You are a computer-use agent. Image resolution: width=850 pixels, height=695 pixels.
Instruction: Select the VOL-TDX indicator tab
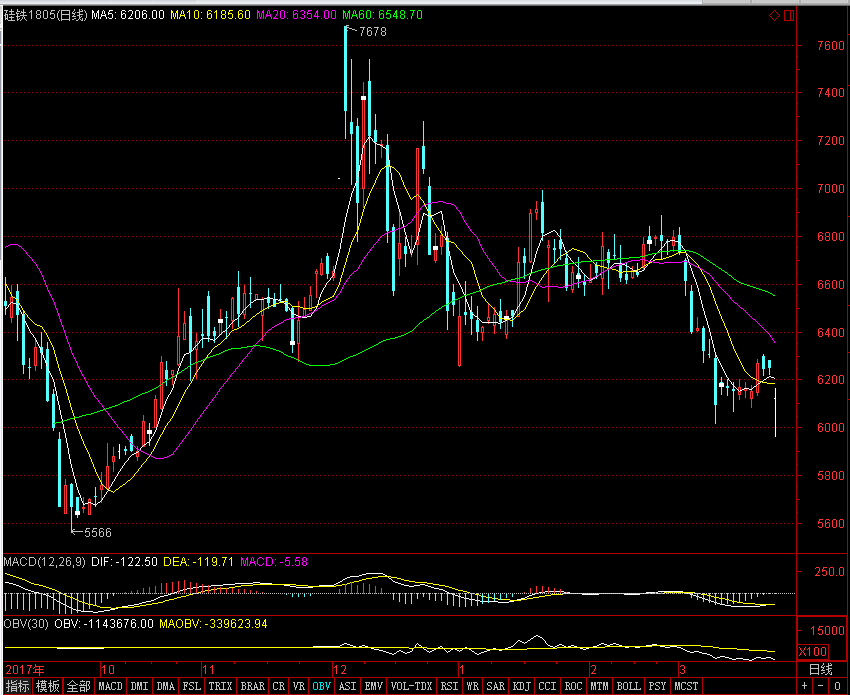click(x=412, y=687)
